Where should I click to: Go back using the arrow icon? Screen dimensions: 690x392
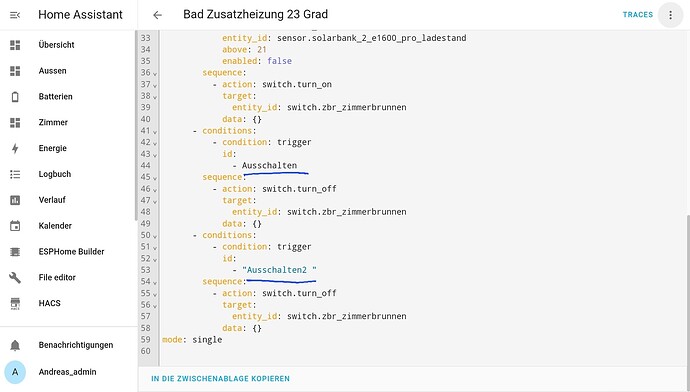158,15
